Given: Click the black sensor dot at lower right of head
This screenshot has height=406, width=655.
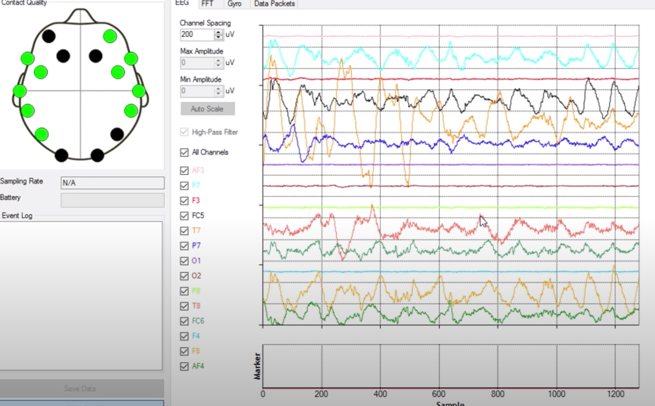Looking at the screenshot, I should pyautogui.click(x=117, y=134).
